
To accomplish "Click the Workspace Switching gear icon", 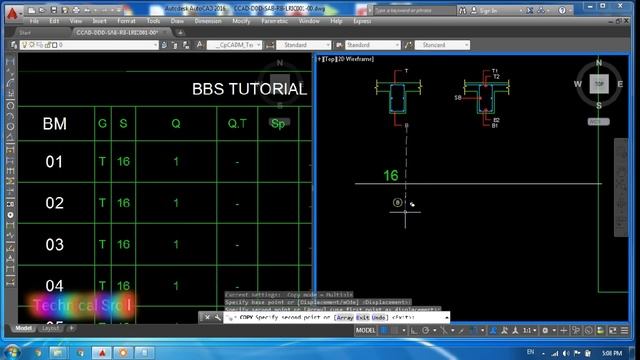I will (545, 331).
